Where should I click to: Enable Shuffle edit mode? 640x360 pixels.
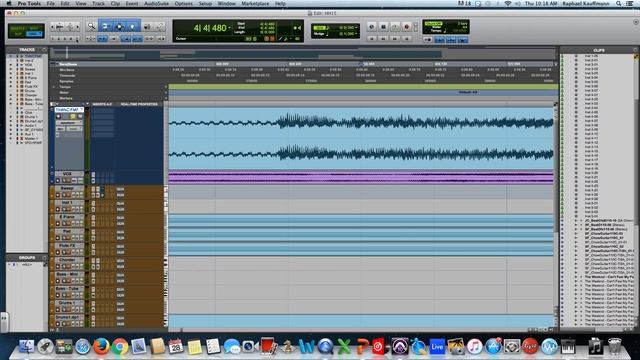click(18, 29)
